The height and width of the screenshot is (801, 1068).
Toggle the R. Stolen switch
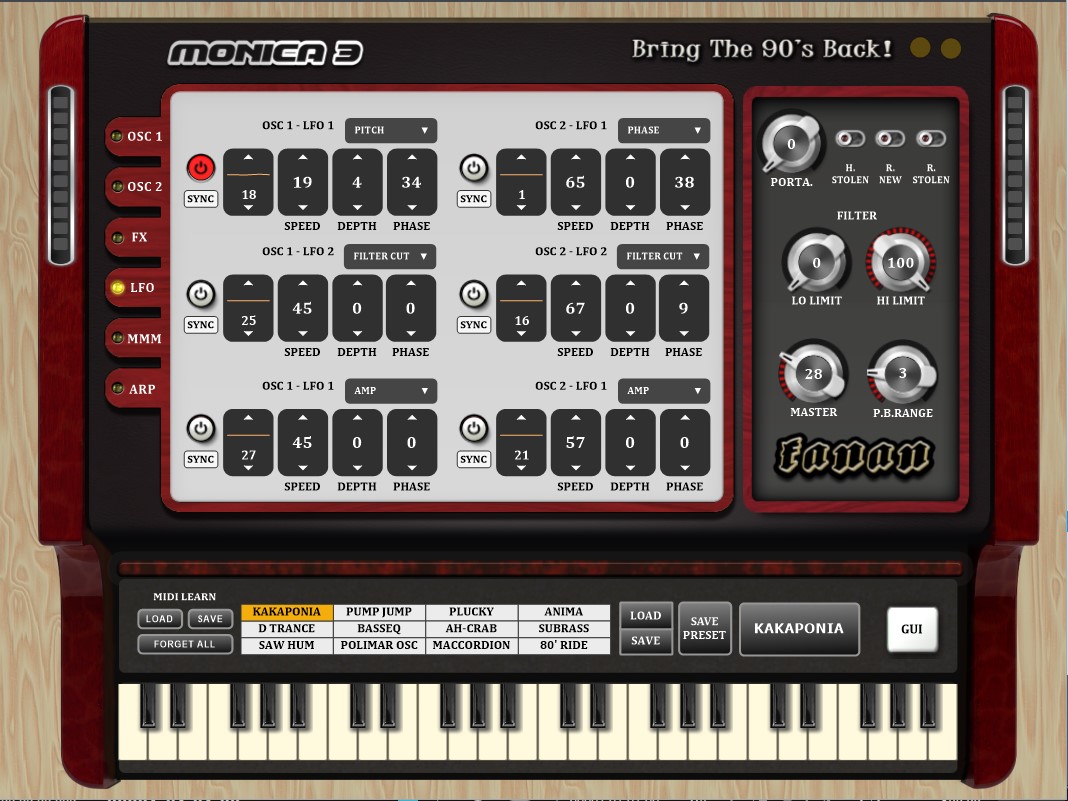pyautogui.click(x=930, y=139)
